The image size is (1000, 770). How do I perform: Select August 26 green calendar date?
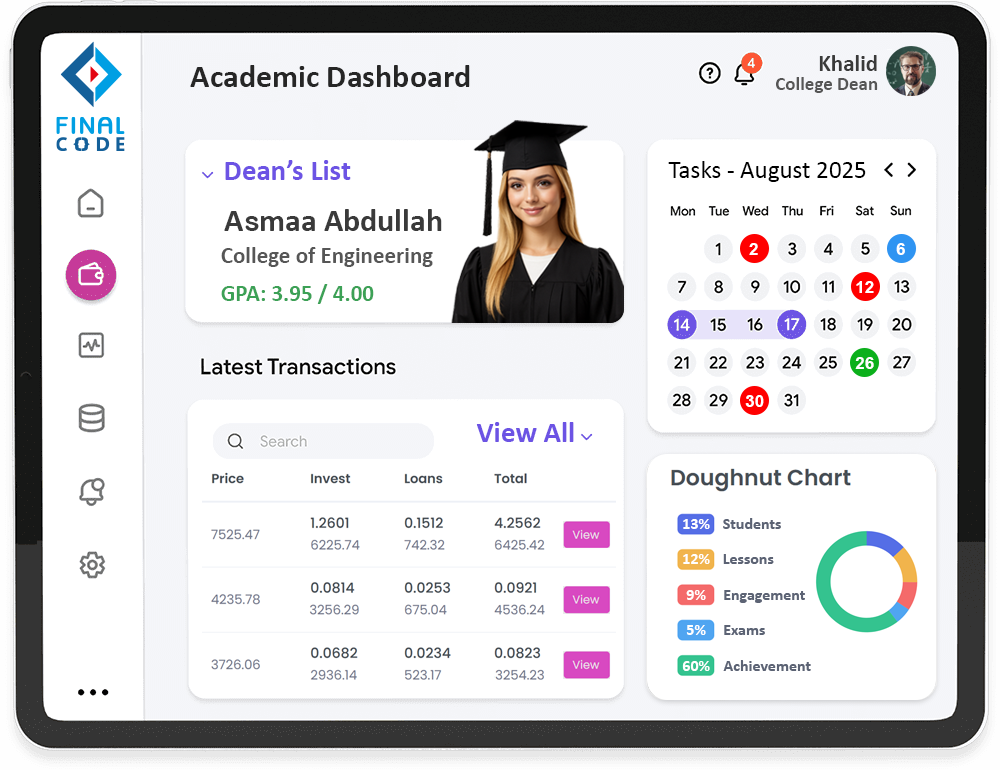865,362
